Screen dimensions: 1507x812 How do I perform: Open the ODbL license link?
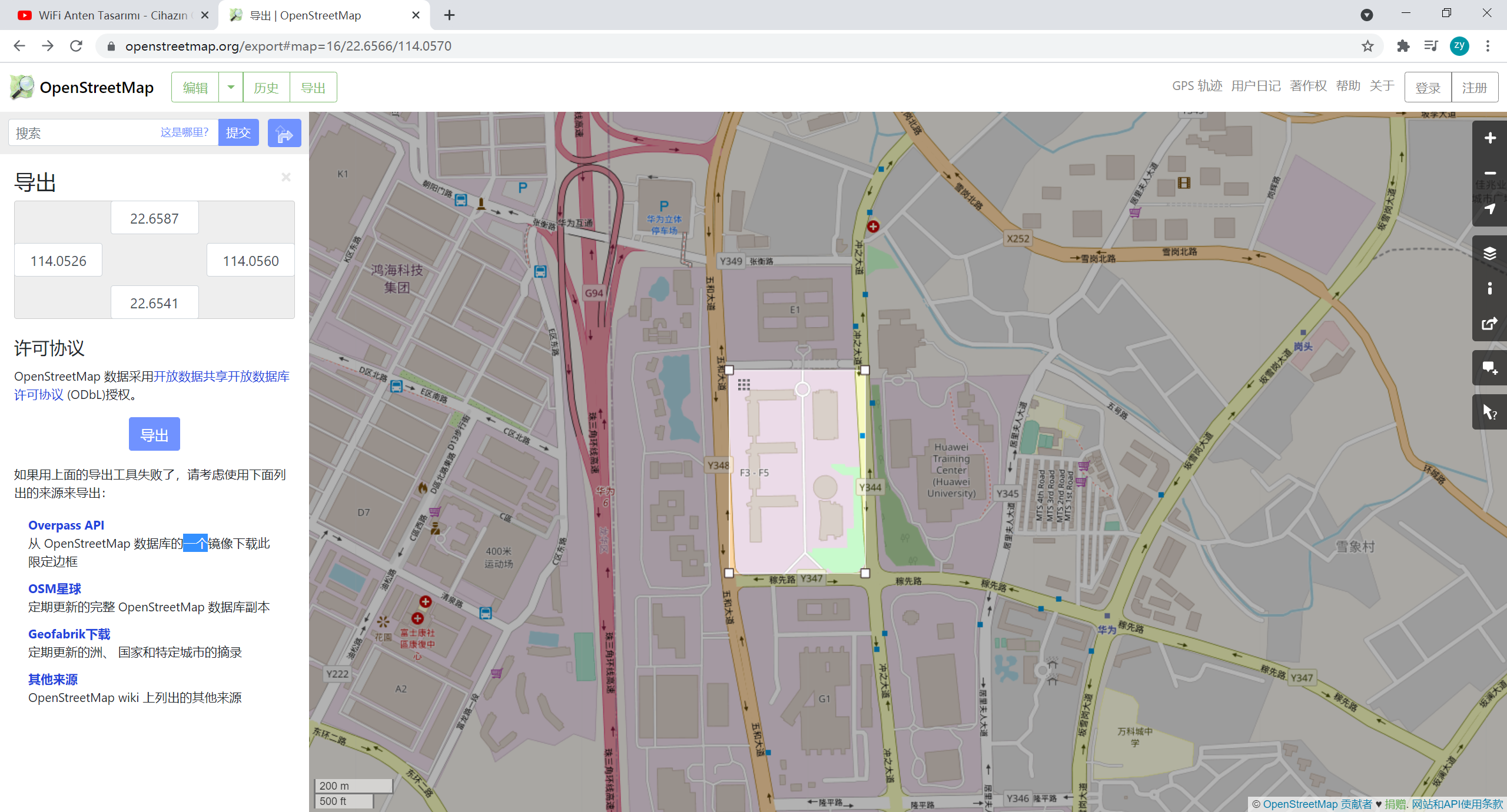coord(152,385)
